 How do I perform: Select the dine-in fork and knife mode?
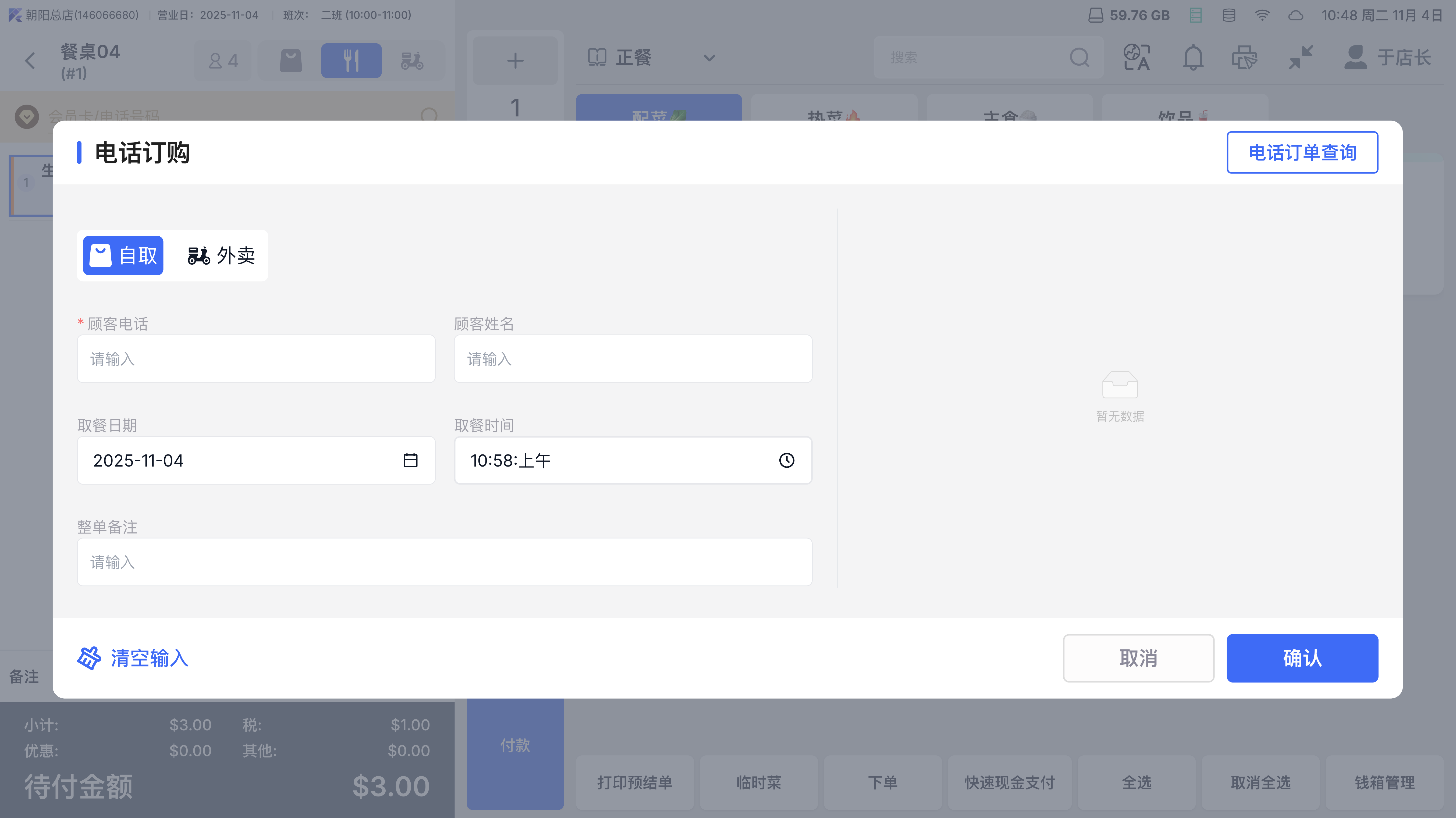[x=351, y=61]
